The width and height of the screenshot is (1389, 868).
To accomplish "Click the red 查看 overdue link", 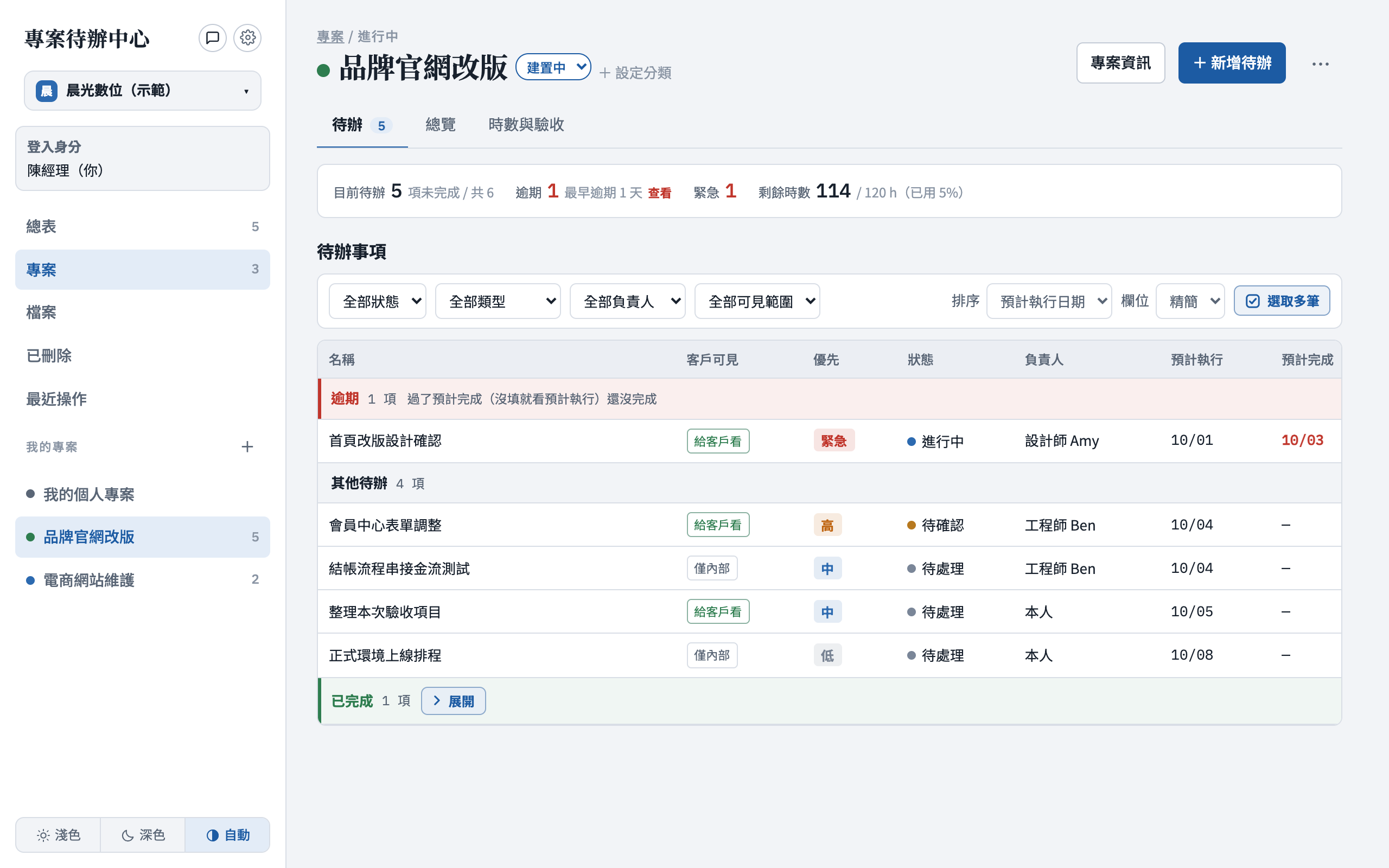I will (x=659, y=193).
